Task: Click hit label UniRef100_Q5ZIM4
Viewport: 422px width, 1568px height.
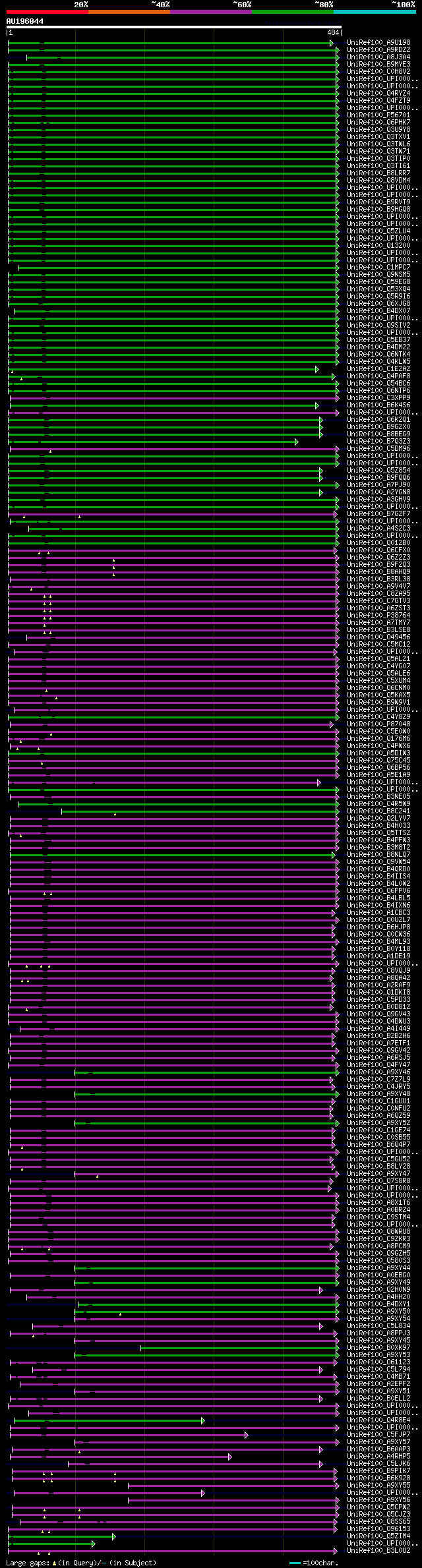Action: (x=378, y=1536)
